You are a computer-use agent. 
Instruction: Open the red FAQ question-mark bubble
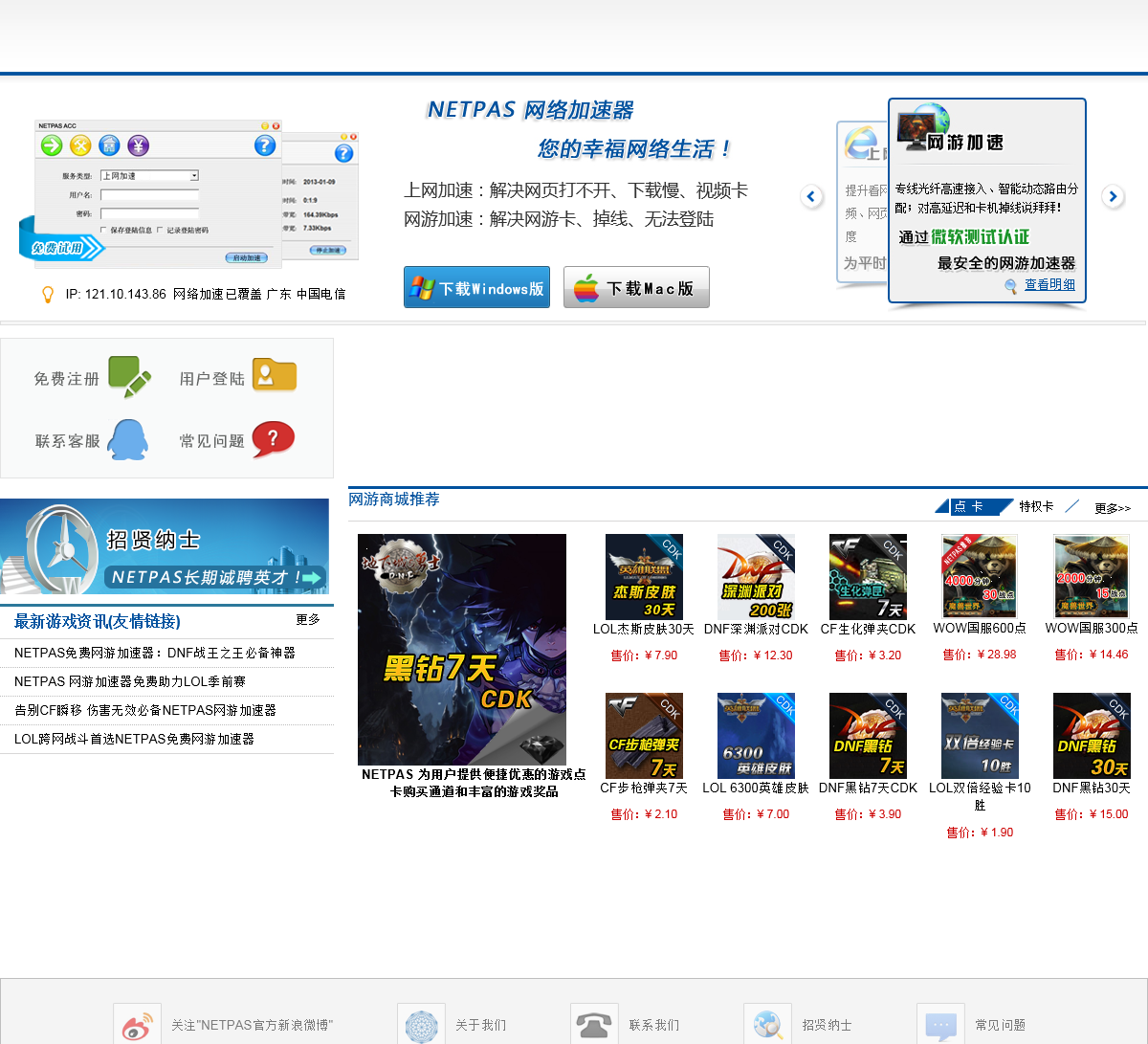click(x=274, y=439)
